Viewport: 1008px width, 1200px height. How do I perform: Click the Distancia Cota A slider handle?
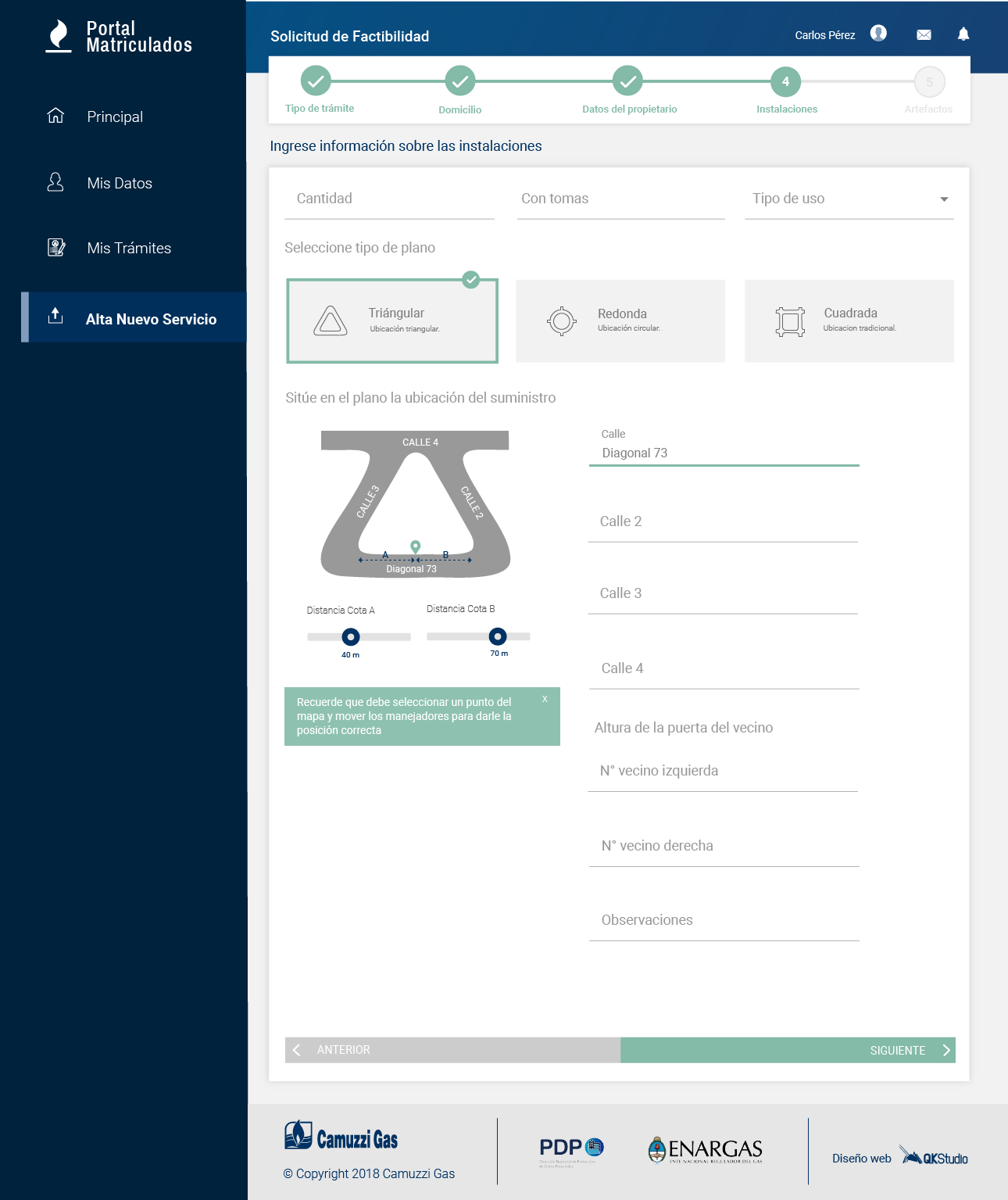[x=351, y=637]
